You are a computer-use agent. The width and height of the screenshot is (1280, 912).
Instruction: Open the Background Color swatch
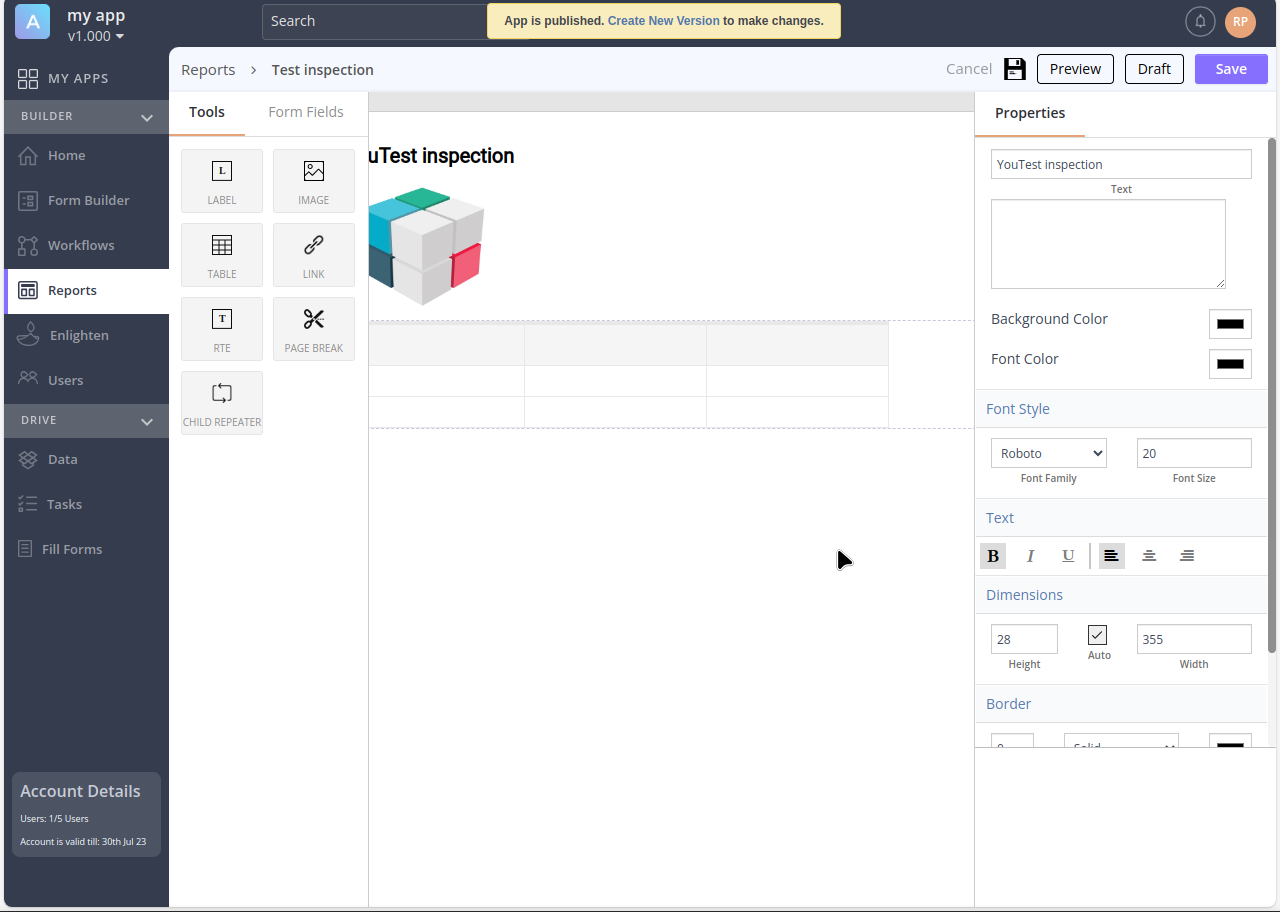pyautogui.click(x=1230, y=324)
